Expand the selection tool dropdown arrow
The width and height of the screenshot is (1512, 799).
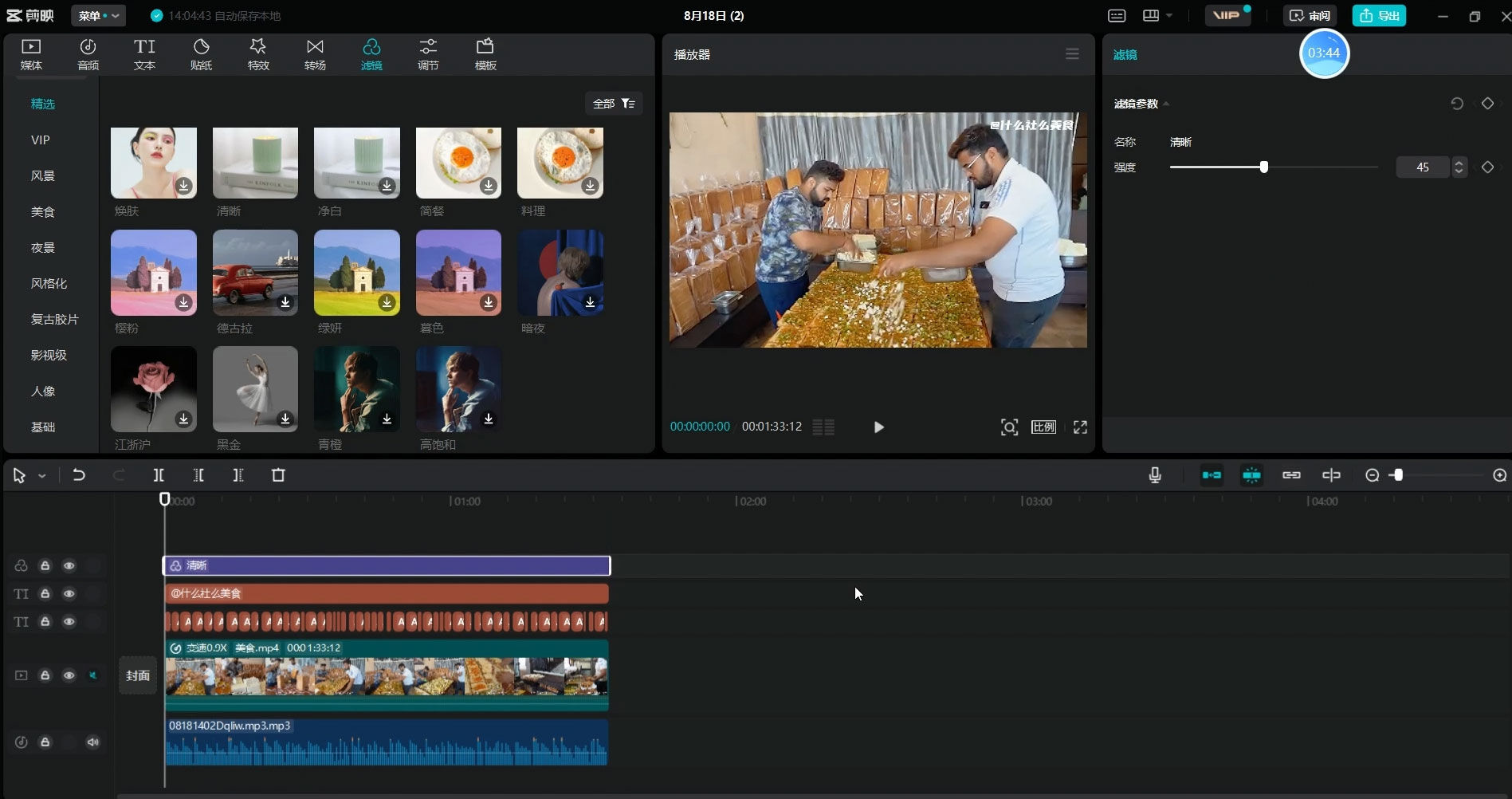point(42,476)
